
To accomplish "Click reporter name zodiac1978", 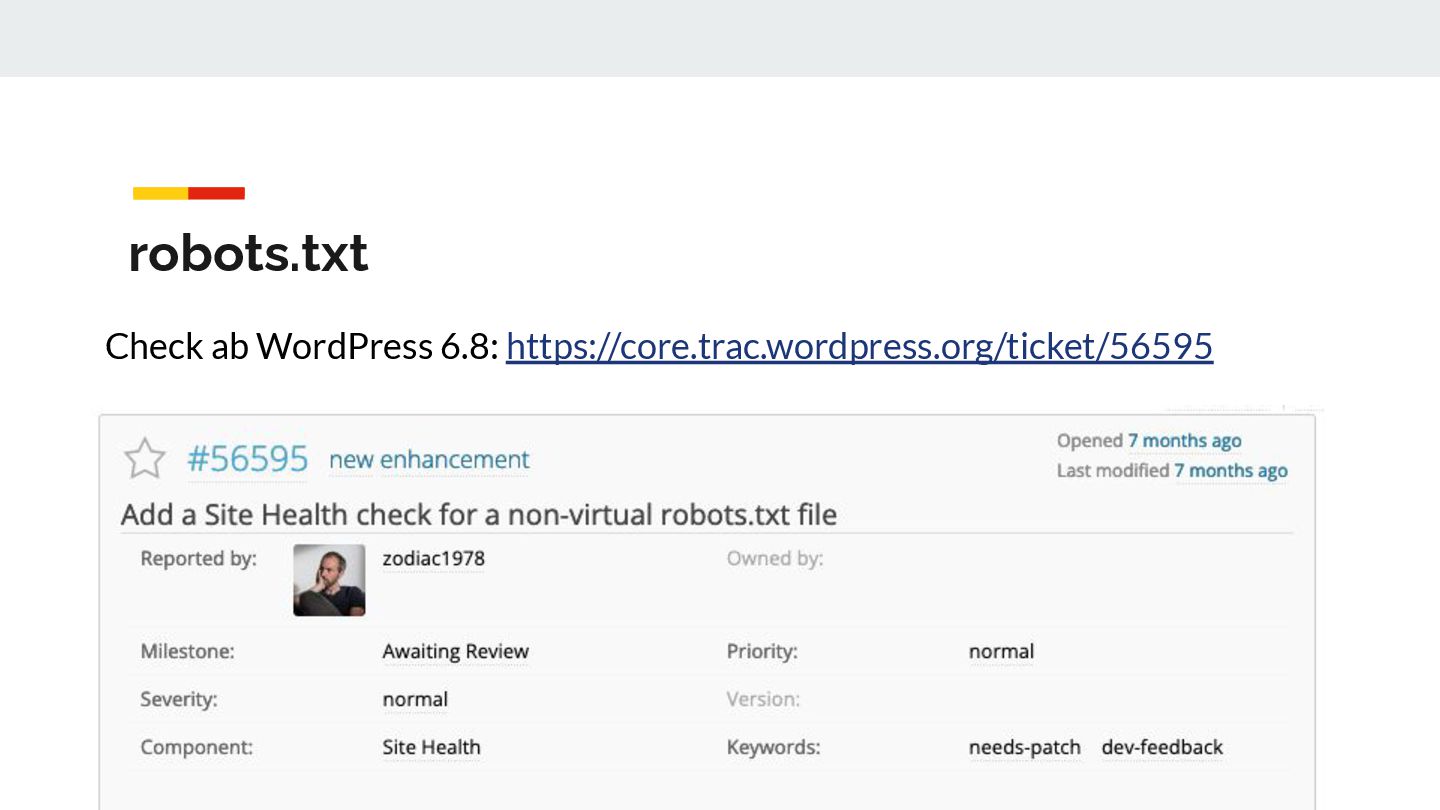I will (x=433, y=558).
